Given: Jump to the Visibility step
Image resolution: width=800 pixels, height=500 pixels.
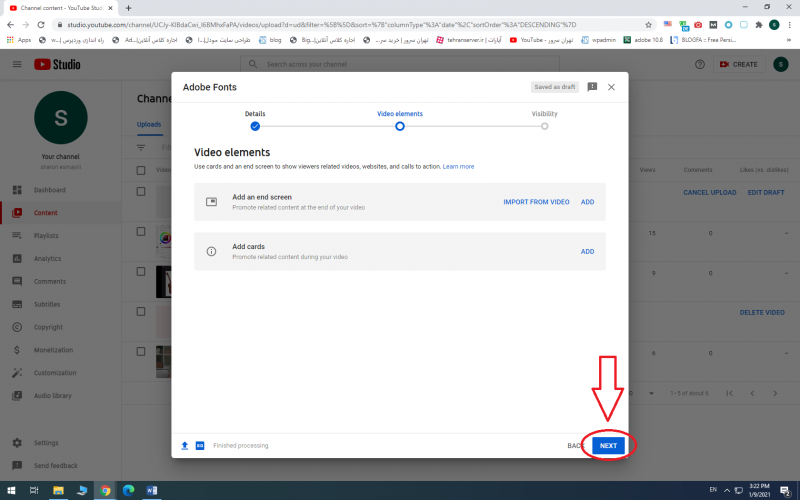Looking at the screenshot, I should point(544,126).
